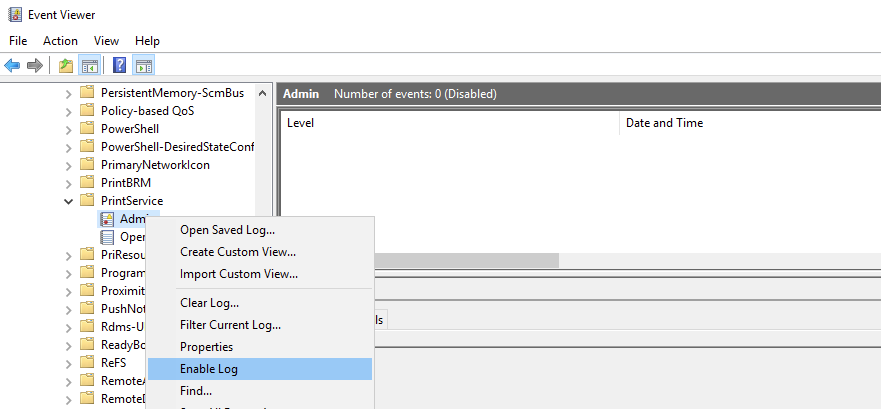
Task: Click the tree pane scroll up arrow
Action: point(264,93)
